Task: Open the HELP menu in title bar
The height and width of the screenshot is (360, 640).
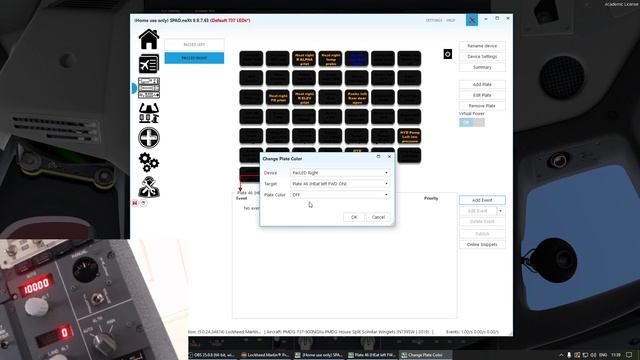Action: (x=451, y=20)
